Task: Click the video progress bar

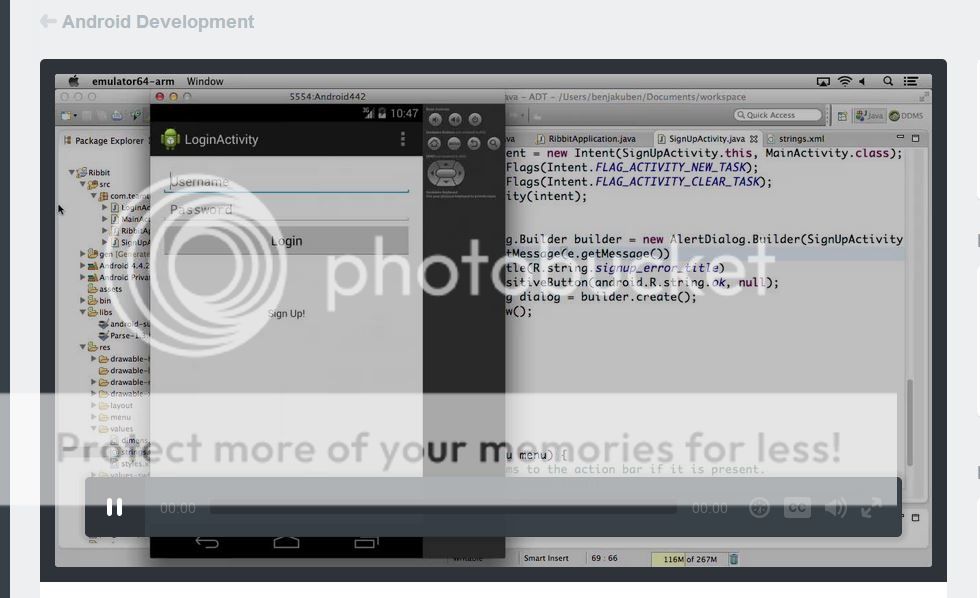Action: pos(442,509)
